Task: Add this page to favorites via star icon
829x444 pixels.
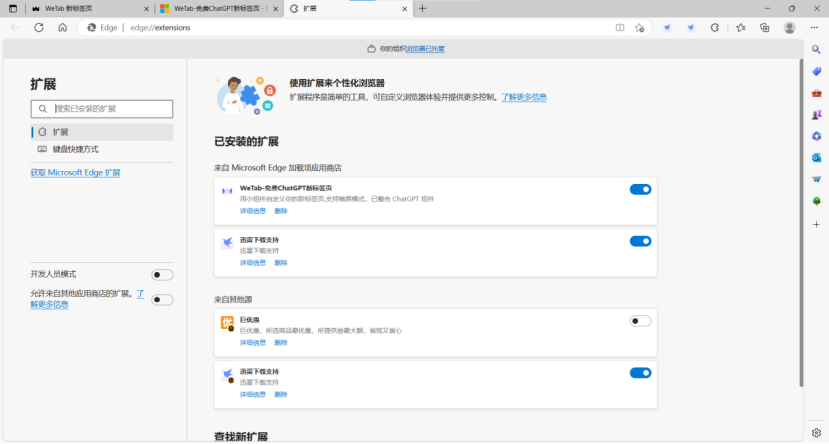Action: 640,27
